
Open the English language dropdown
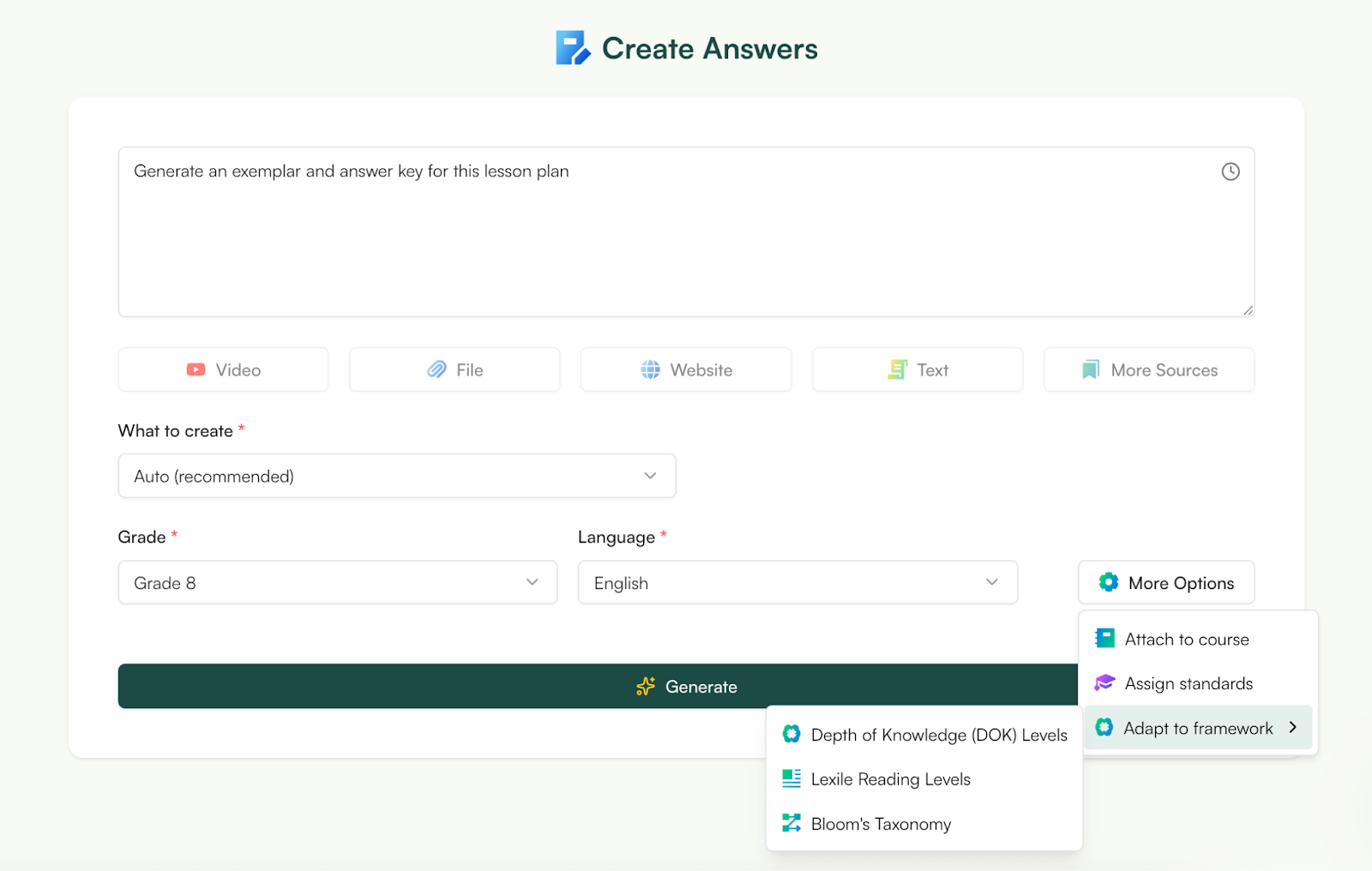[x=797, y=582]
